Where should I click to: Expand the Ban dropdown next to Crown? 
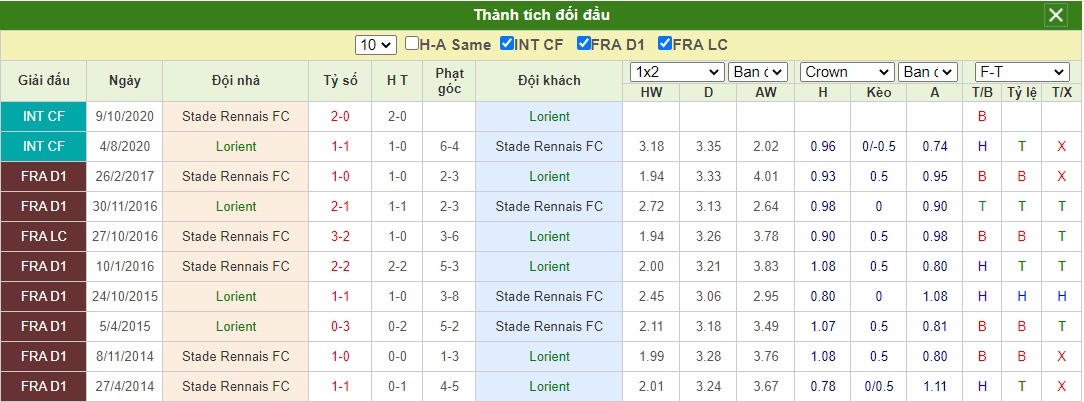[x=928, y=72]
